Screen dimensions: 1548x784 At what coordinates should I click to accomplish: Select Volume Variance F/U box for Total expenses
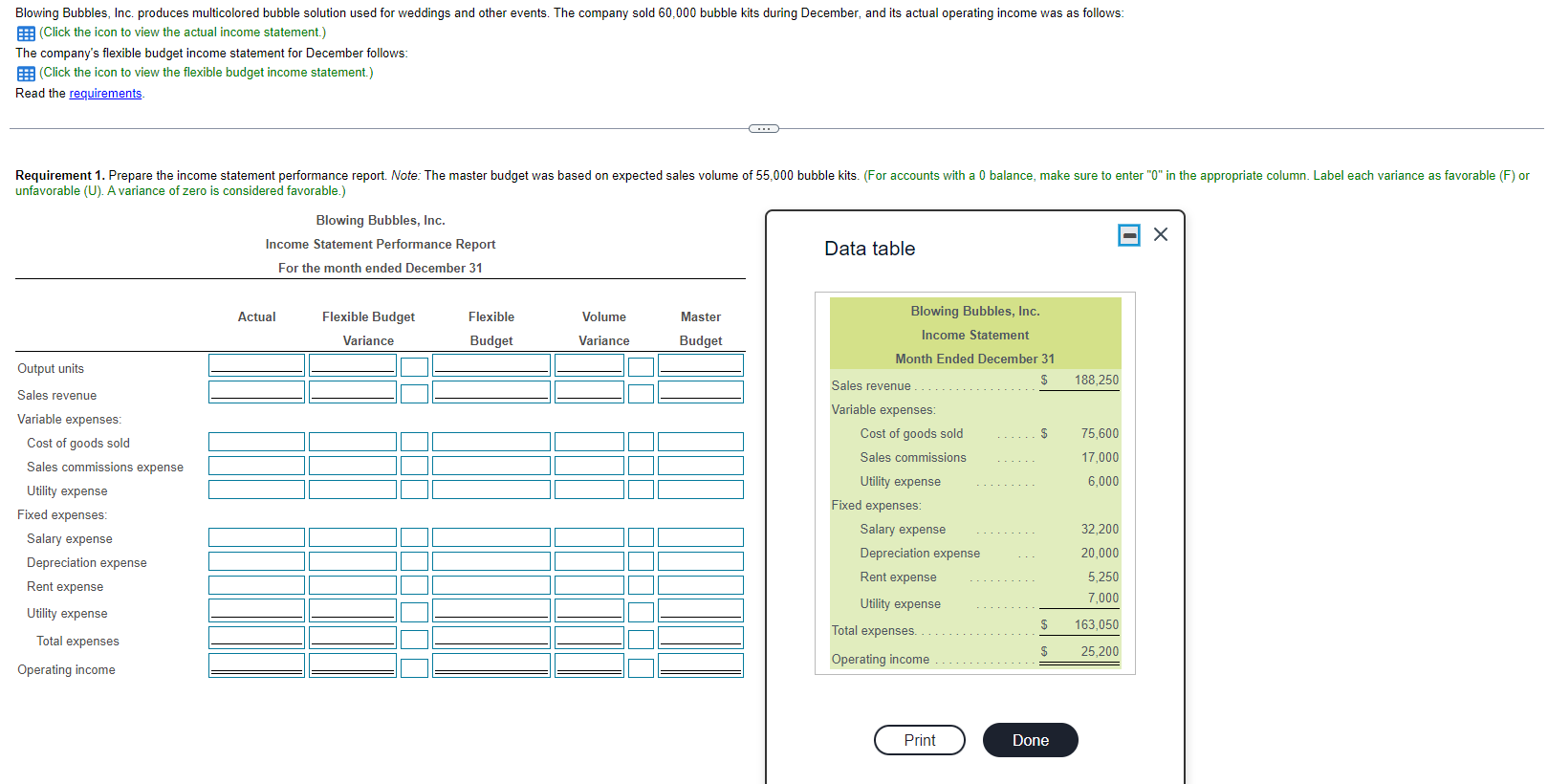tap(641, 640)
